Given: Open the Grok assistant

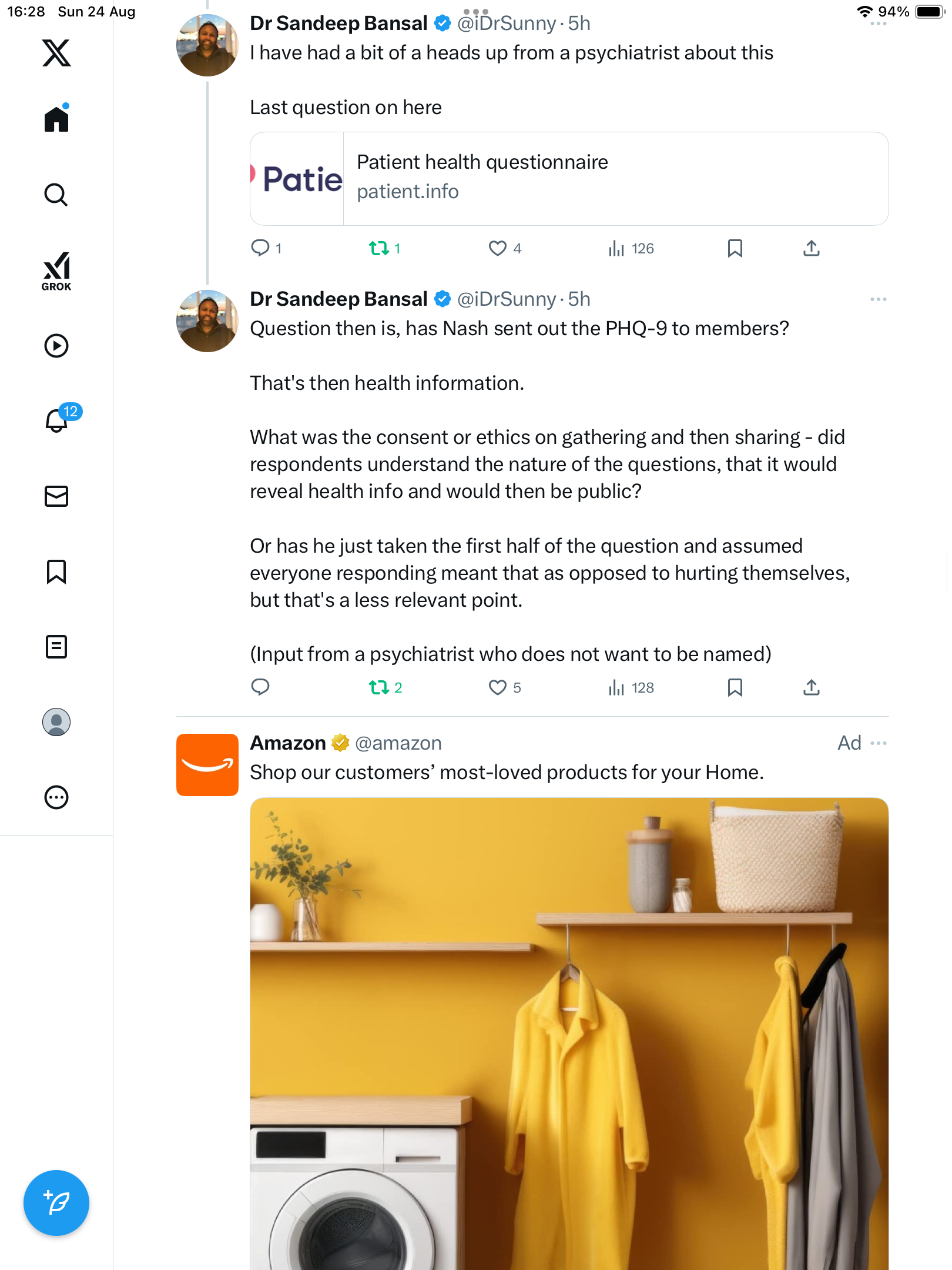Looking at the screenshot, I should click(x=56, y=271).
